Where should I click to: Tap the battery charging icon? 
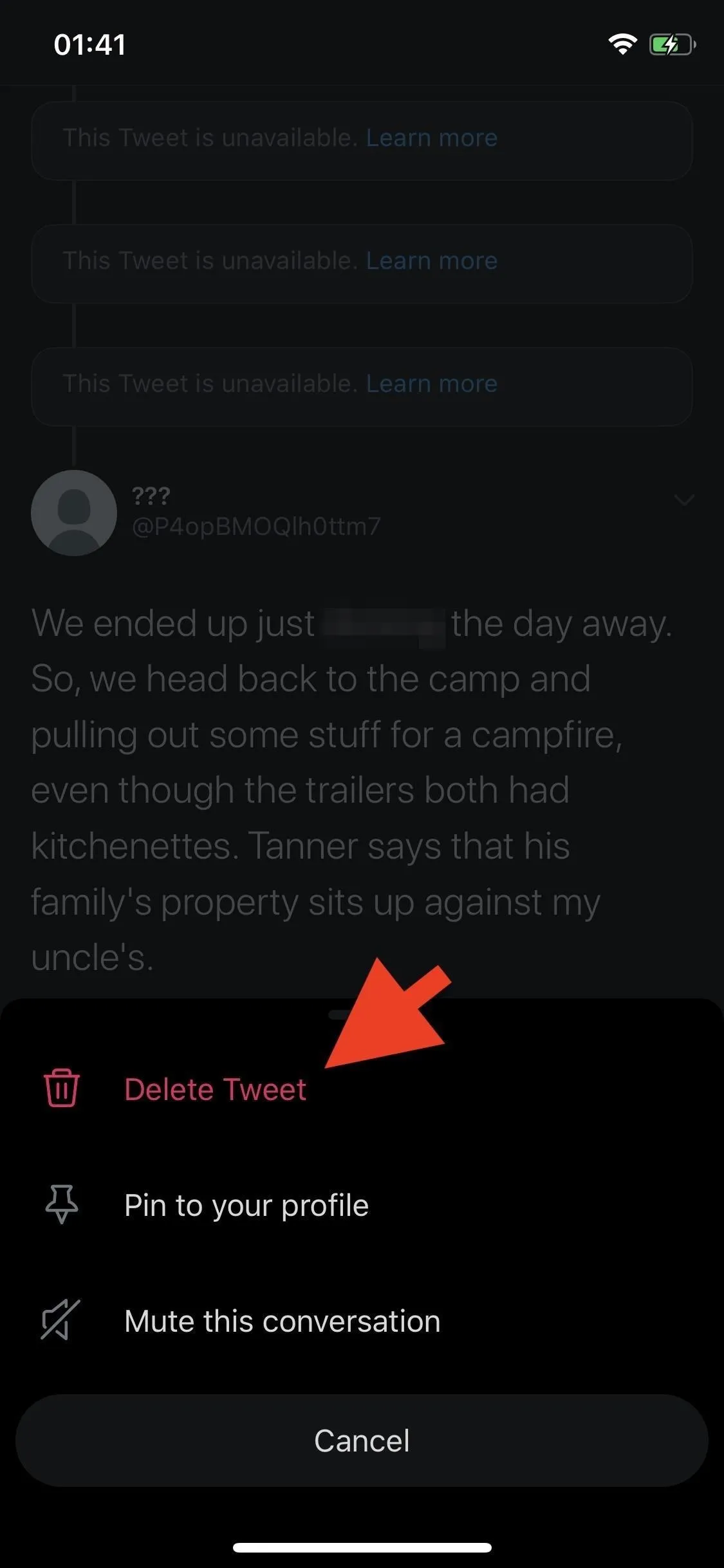click(x=673, y=44)
